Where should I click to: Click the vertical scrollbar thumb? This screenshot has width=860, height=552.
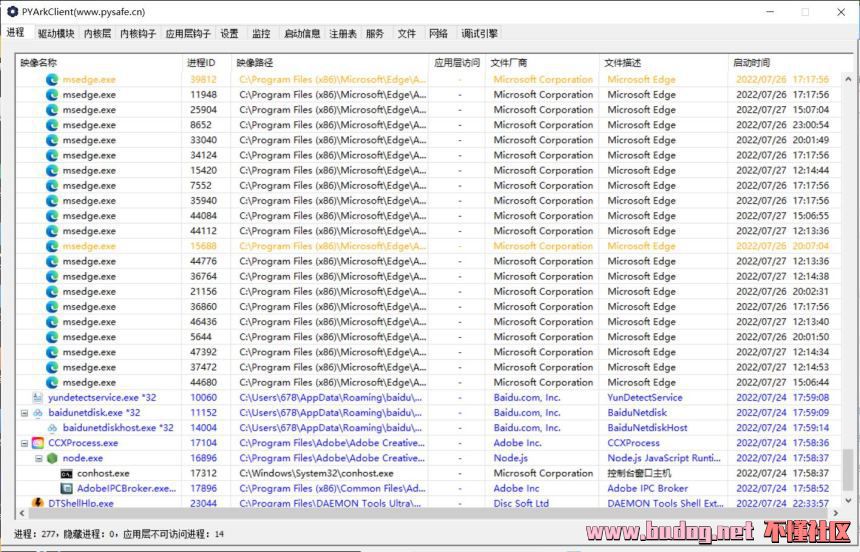coord(848,470)
